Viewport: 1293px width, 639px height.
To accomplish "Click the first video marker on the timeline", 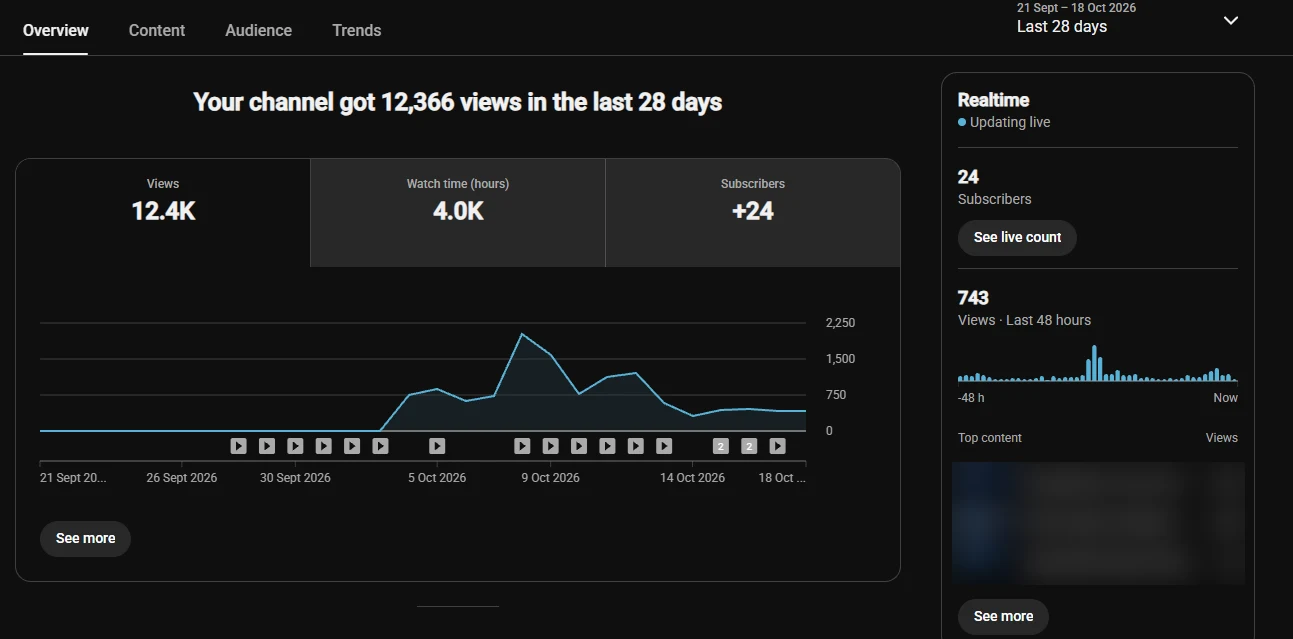I will tap(238, 446).
